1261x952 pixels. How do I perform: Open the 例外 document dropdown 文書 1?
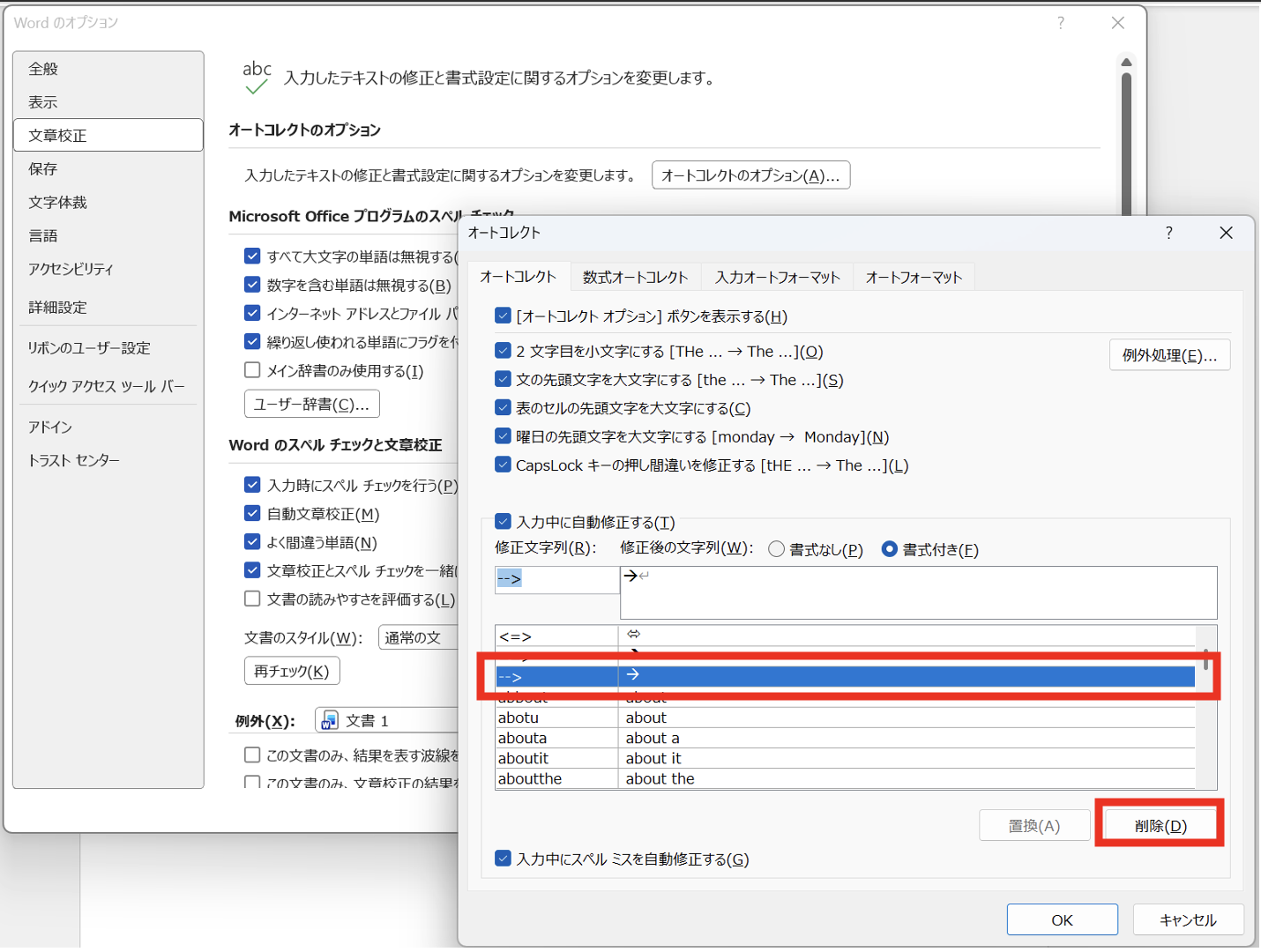coord(388,720)
